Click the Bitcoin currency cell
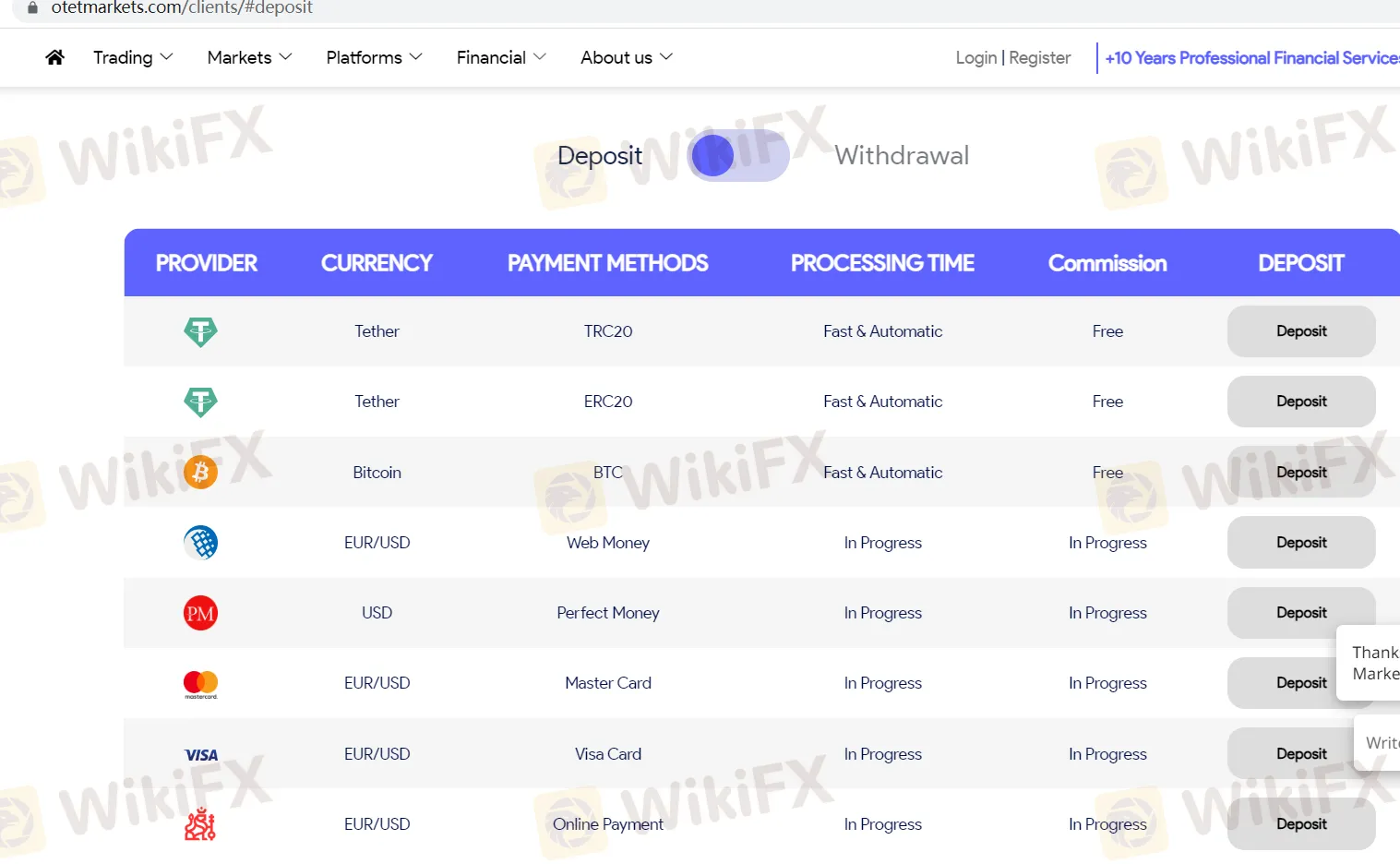The image size is (1400, 864). click(x=377, y=473)
